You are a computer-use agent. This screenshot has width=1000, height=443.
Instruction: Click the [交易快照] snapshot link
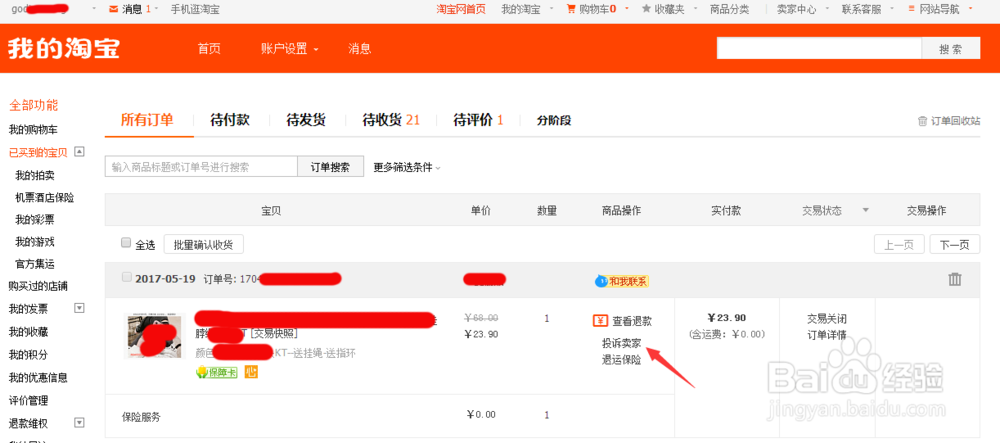[x=275, y=334]
